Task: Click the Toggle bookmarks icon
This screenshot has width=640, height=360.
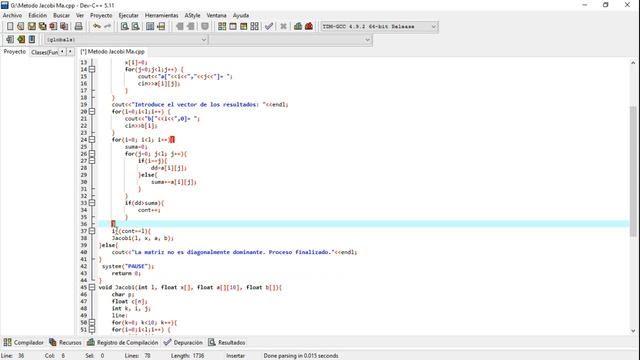Action: (21, 40)
